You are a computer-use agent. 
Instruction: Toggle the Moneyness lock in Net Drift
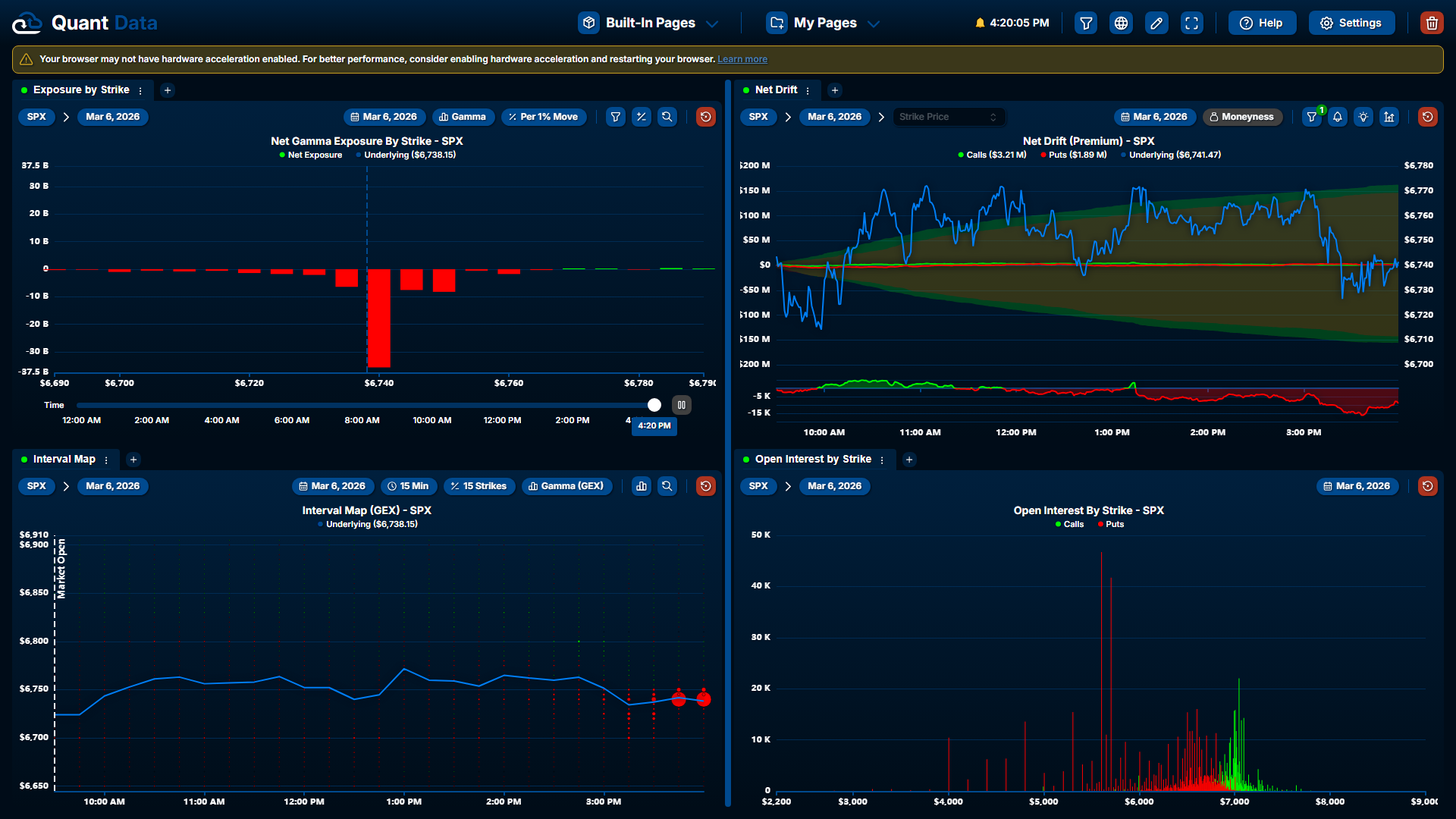(x=1241, y=117)
